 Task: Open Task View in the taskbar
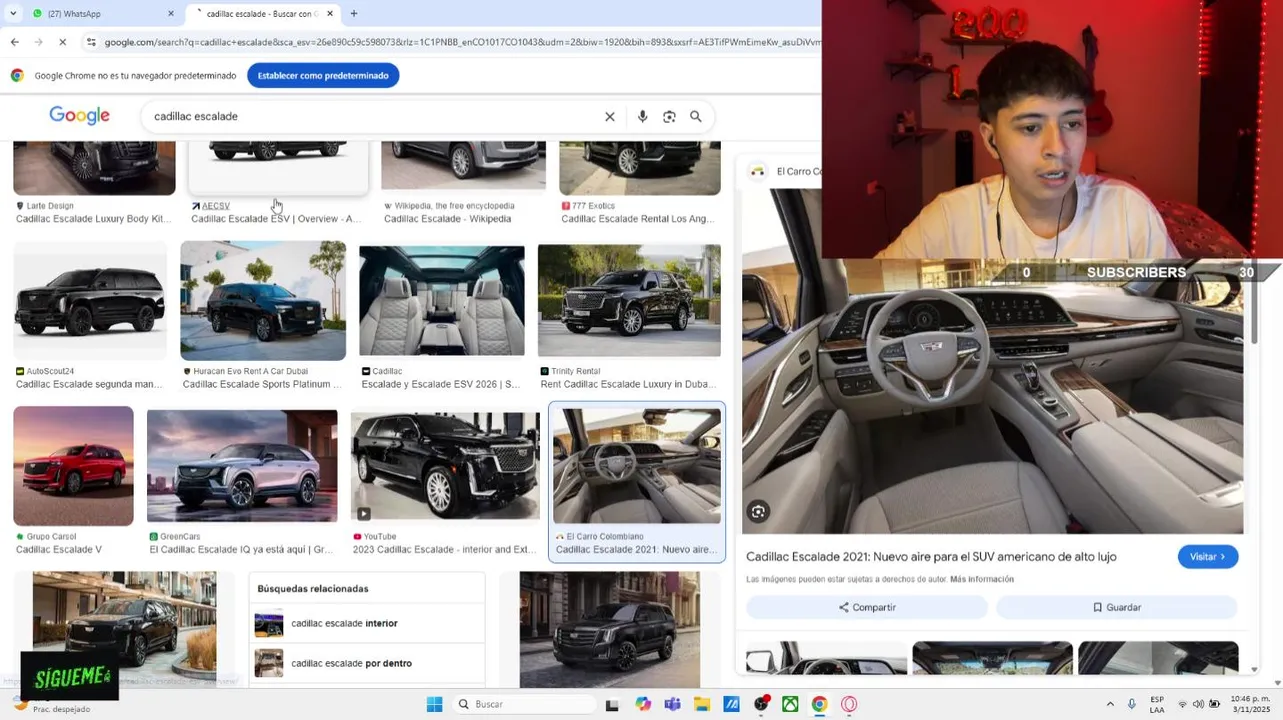click(612, 704)
